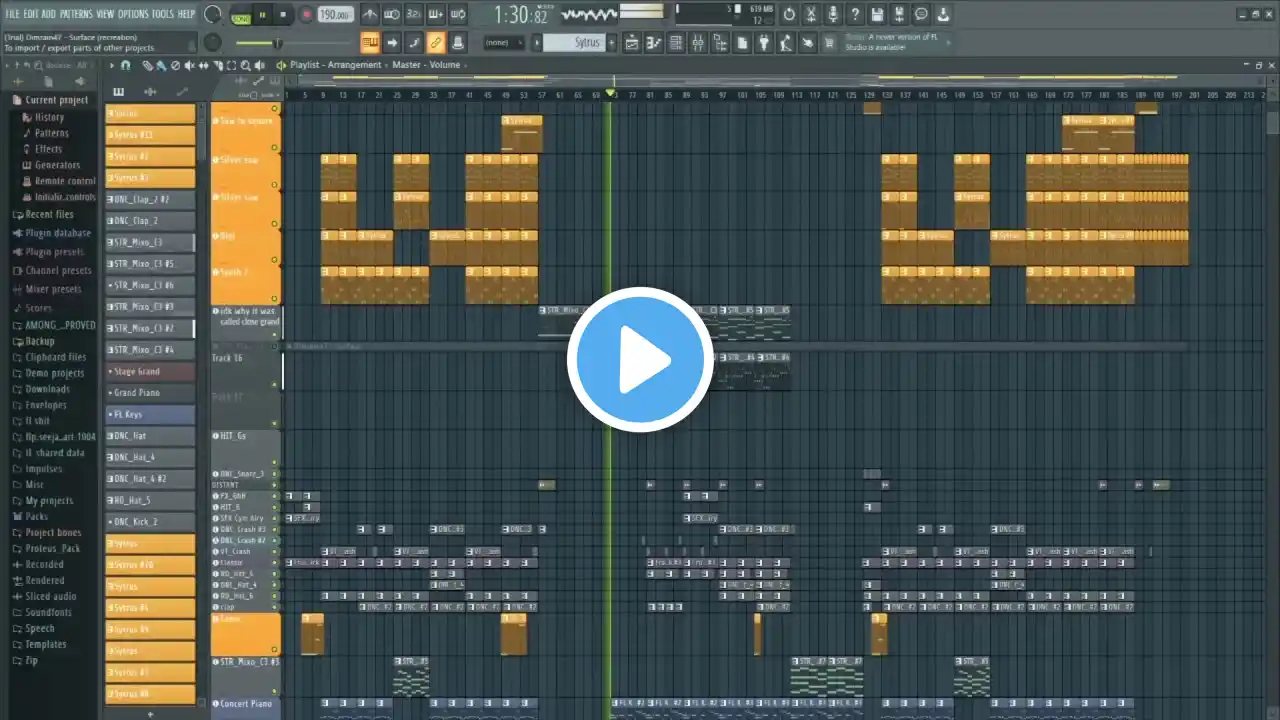The width and height of the screenshot is (1280, 720).
Task: Select the DNC_Kick_2 item in picker
Action: 150,522
